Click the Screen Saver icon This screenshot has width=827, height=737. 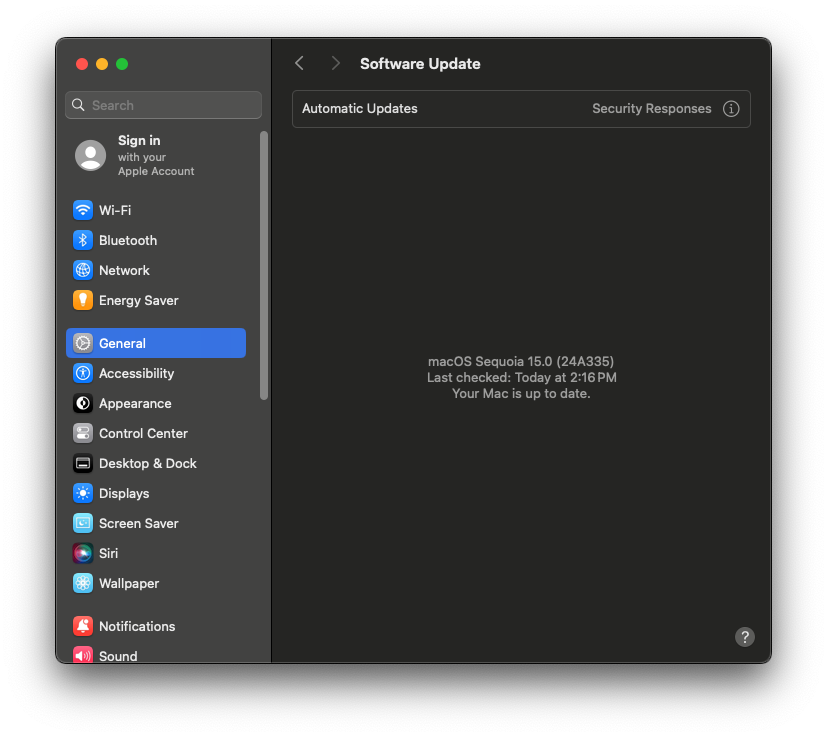(x=83, y=523)
